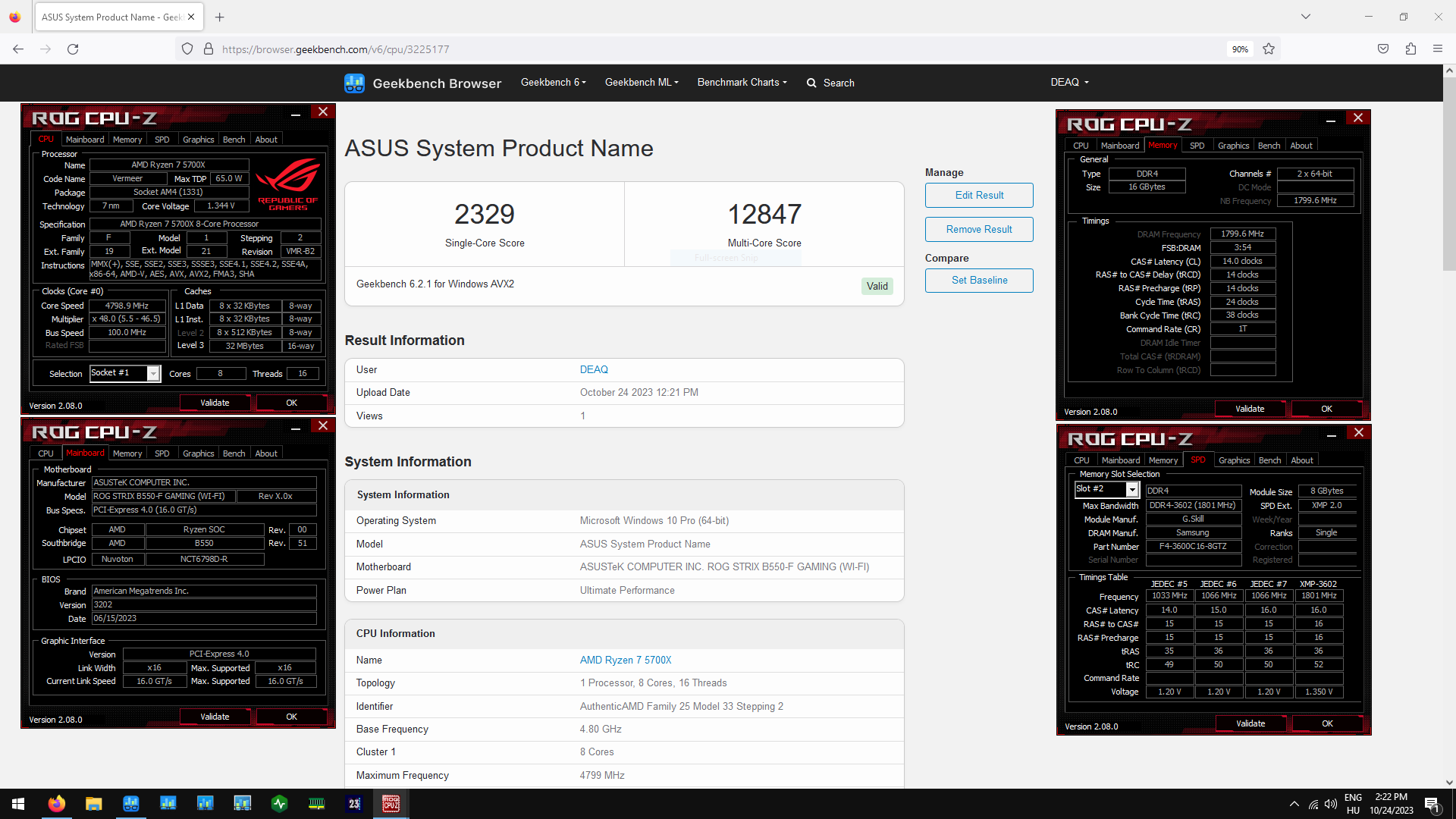Switch to Mainboard tab in CPU window

point(85,140)
